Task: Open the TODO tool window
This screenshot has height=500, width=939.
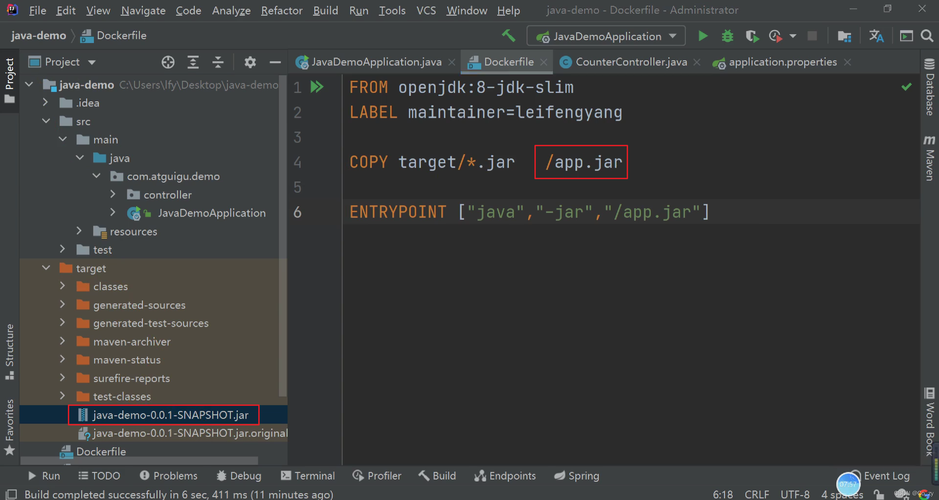Action: (x=99, y=476)
